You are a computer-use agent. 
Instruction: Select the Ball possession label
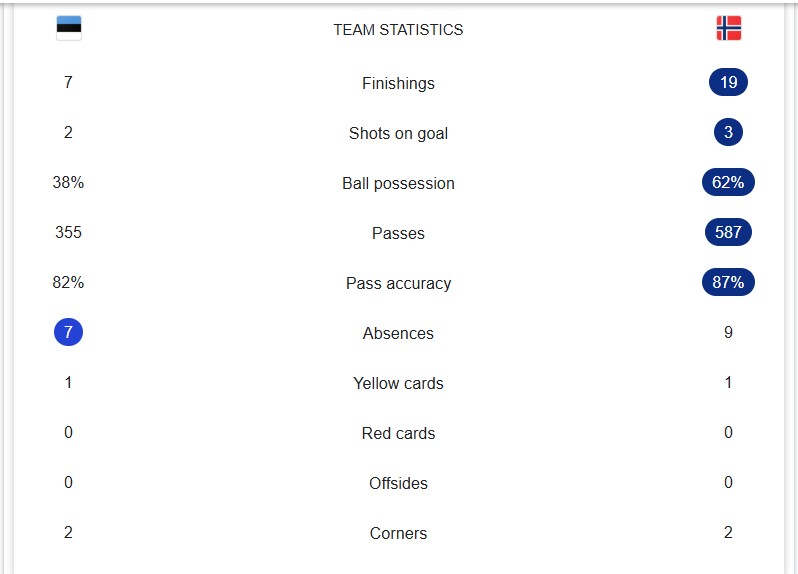point(398,183)
